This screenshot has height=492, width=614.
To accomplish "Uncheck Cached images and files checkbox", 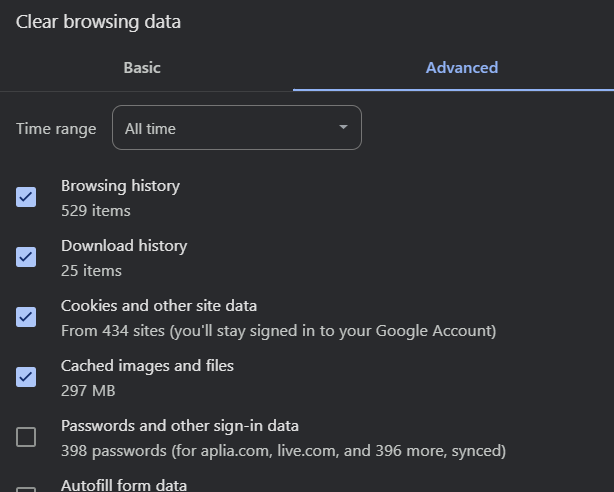I will coord(26,376).
